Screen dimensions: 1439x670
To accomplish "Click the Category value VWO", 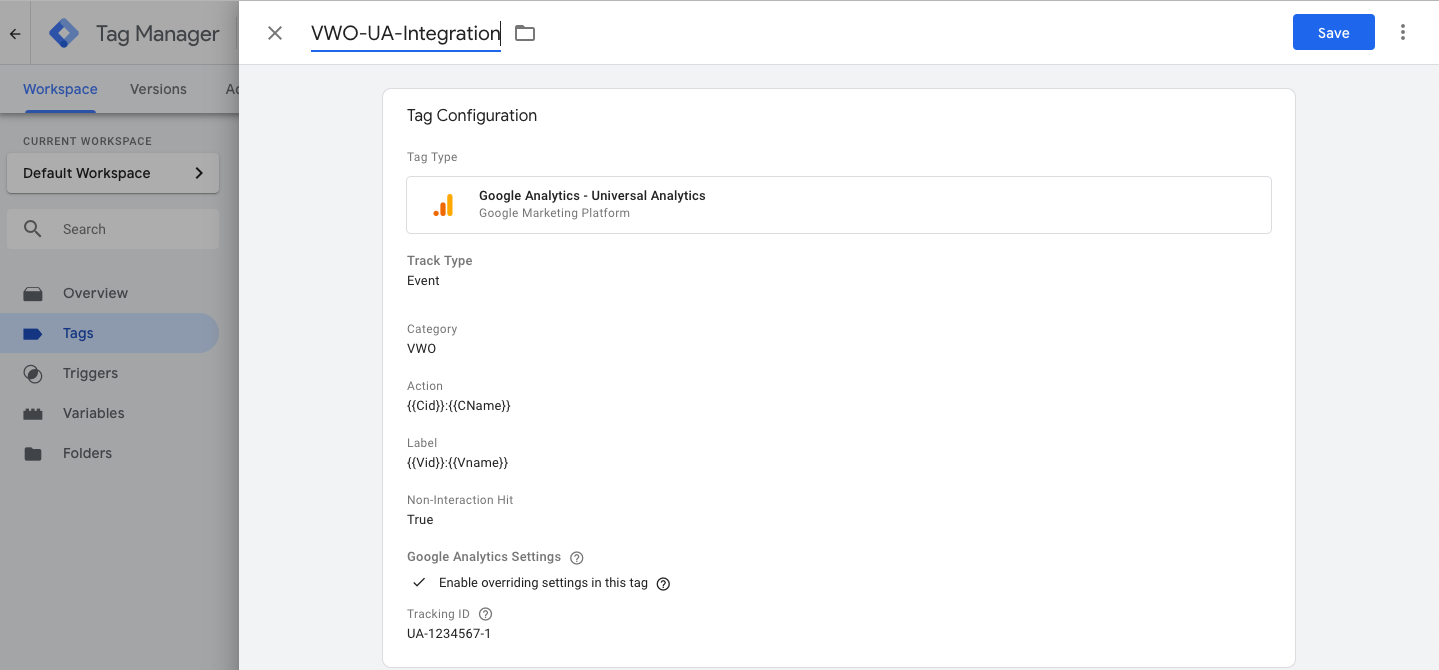I will tap(421, 349).
